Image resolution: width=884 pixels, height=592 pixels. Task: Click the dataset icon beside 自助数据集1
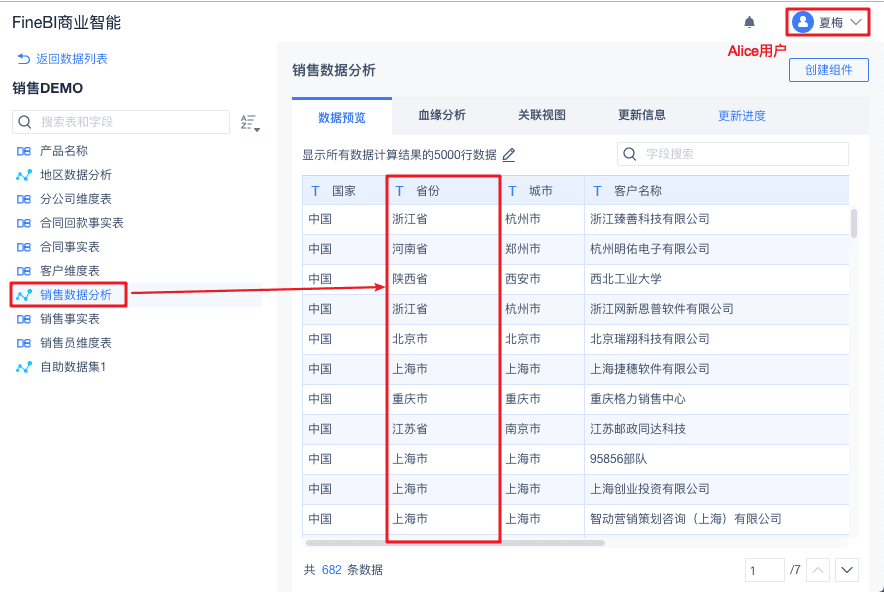[24, 367]
